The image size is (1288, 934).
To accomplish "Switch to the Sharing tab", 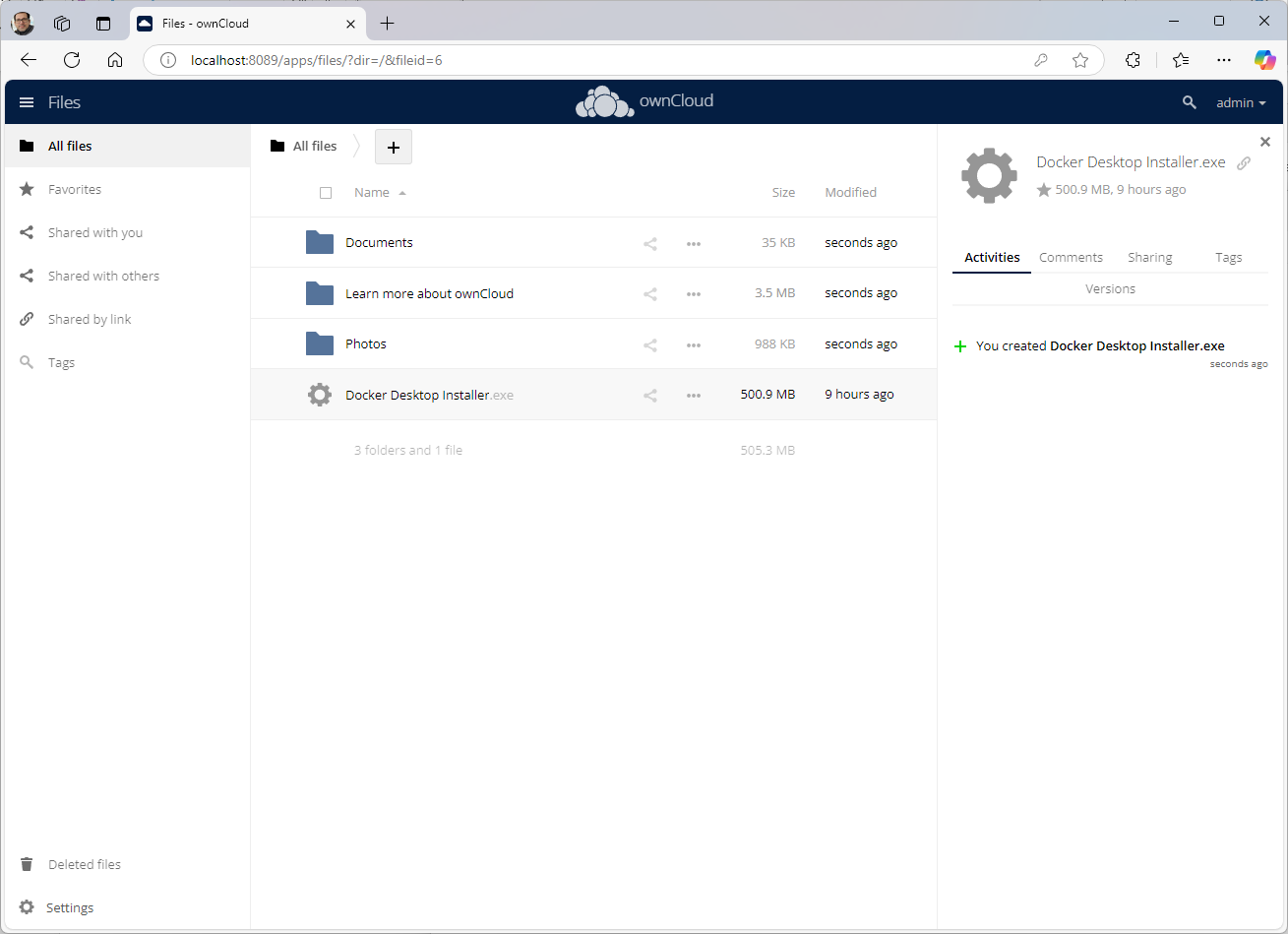I will (1149, 257).
